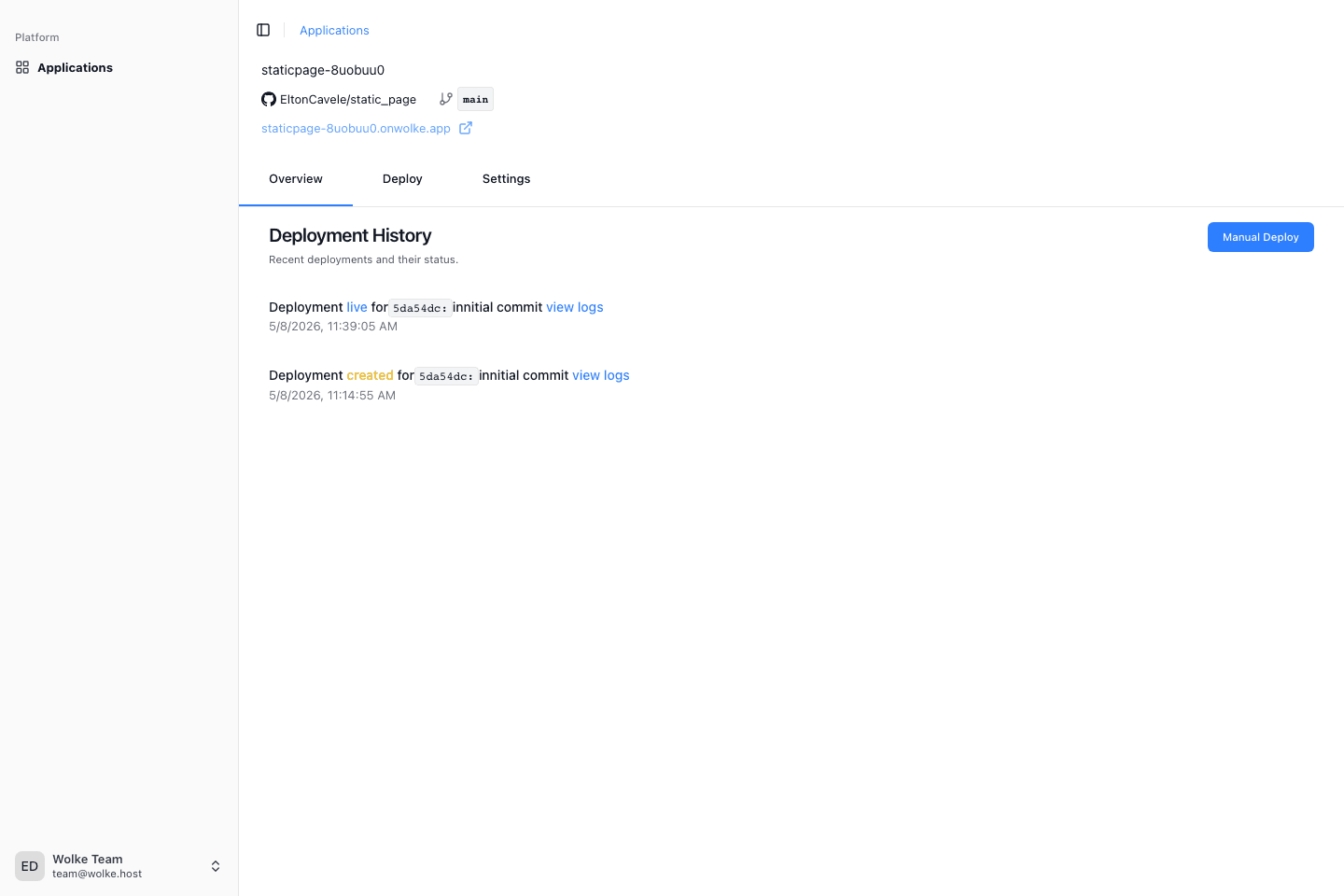Click the 'live' status text
Image resolution: width=1344 pixels, height=896 pixels.
click(357, 307)
